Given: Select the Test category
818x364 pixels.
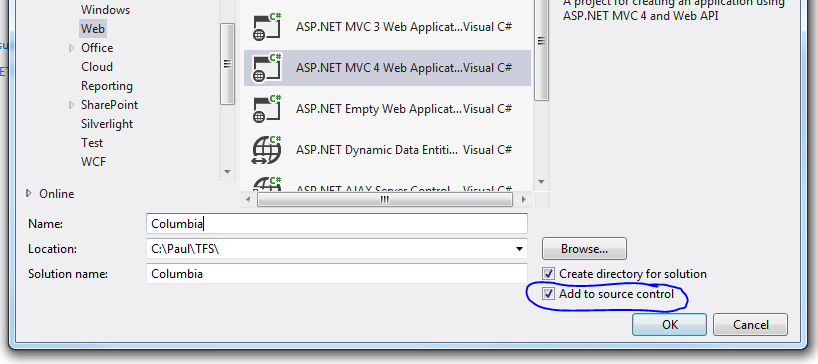Looking at the screenshot, I should 92,143.
